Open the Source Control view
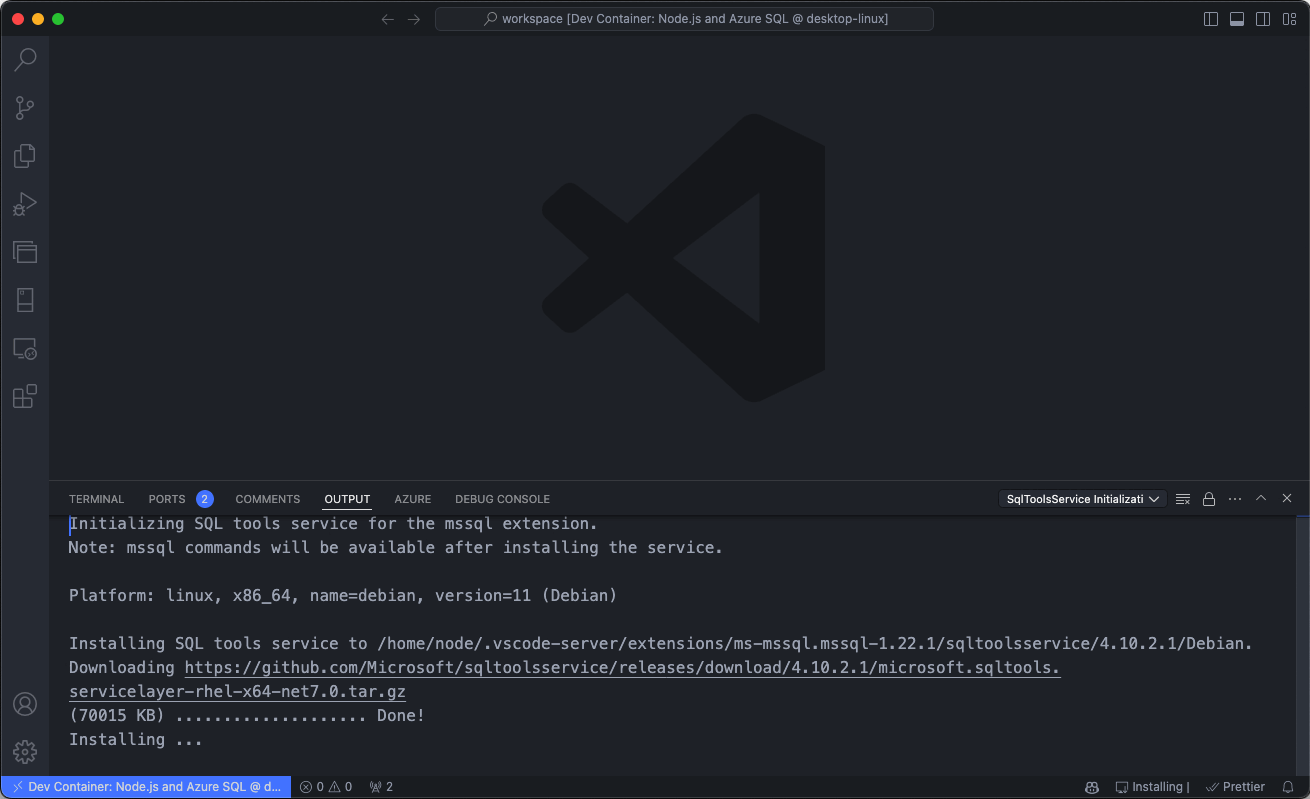The image size is (1310, 799). (24, 107)
